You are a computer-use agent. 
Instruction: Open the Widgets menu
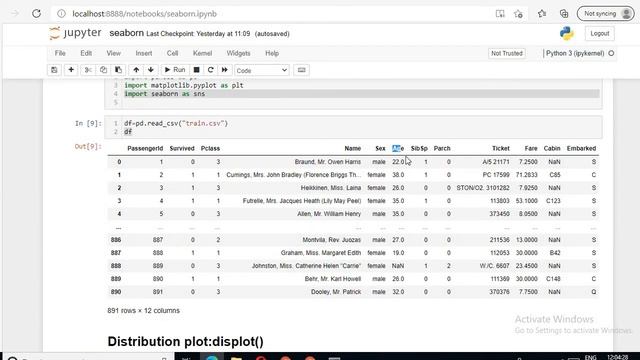pyautogui.click(x=238, y=53)
